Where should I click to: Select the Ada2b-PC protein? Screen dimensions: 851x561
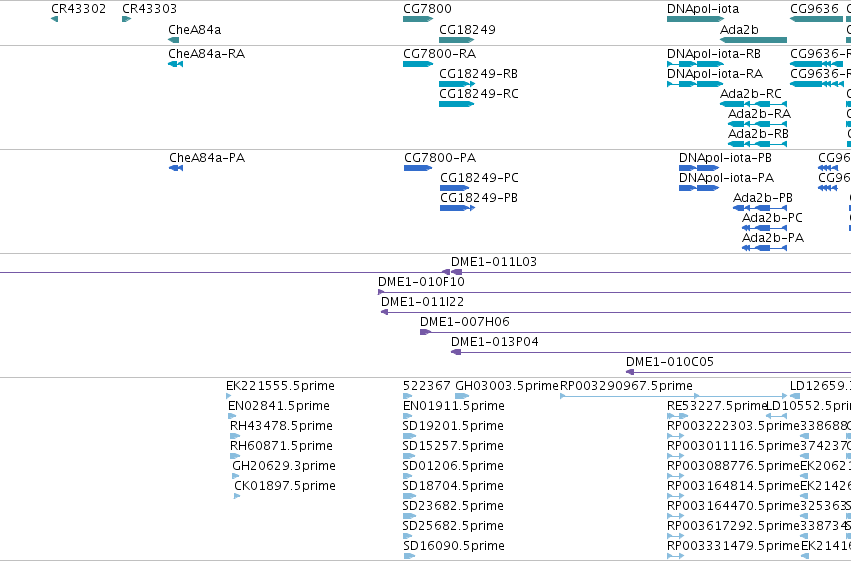[x=764, y=228]
